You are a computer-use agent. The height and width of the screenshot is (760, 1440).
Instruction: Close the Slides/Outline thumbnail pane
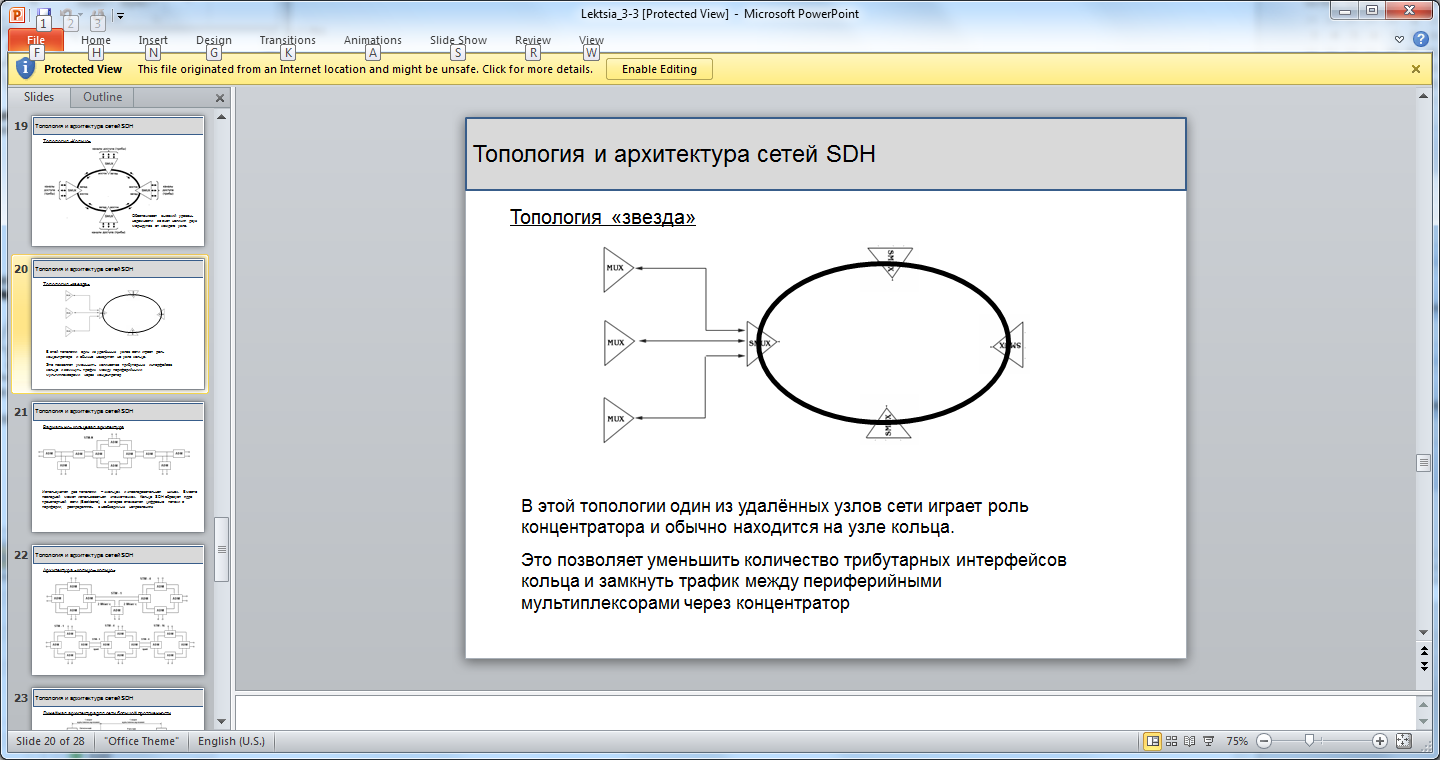220,98
